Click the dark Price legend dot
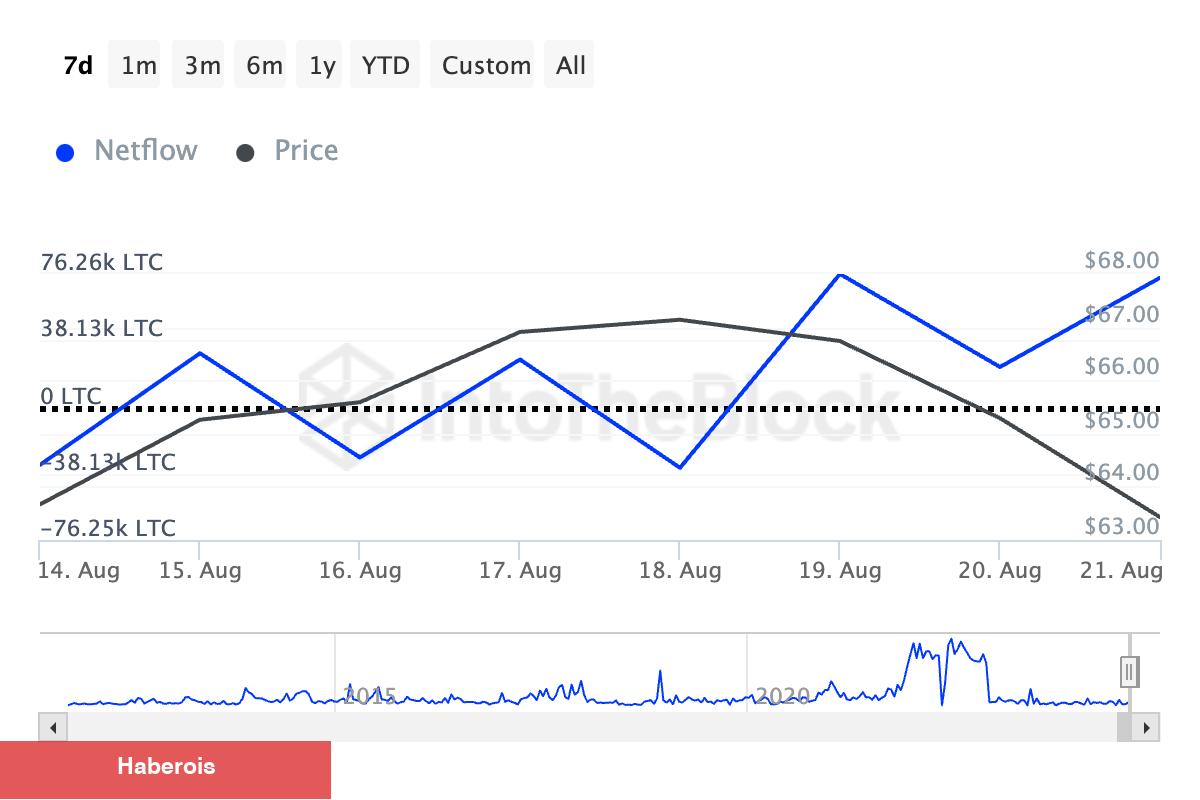1200x800 pixels. click(x=245, y=153)
